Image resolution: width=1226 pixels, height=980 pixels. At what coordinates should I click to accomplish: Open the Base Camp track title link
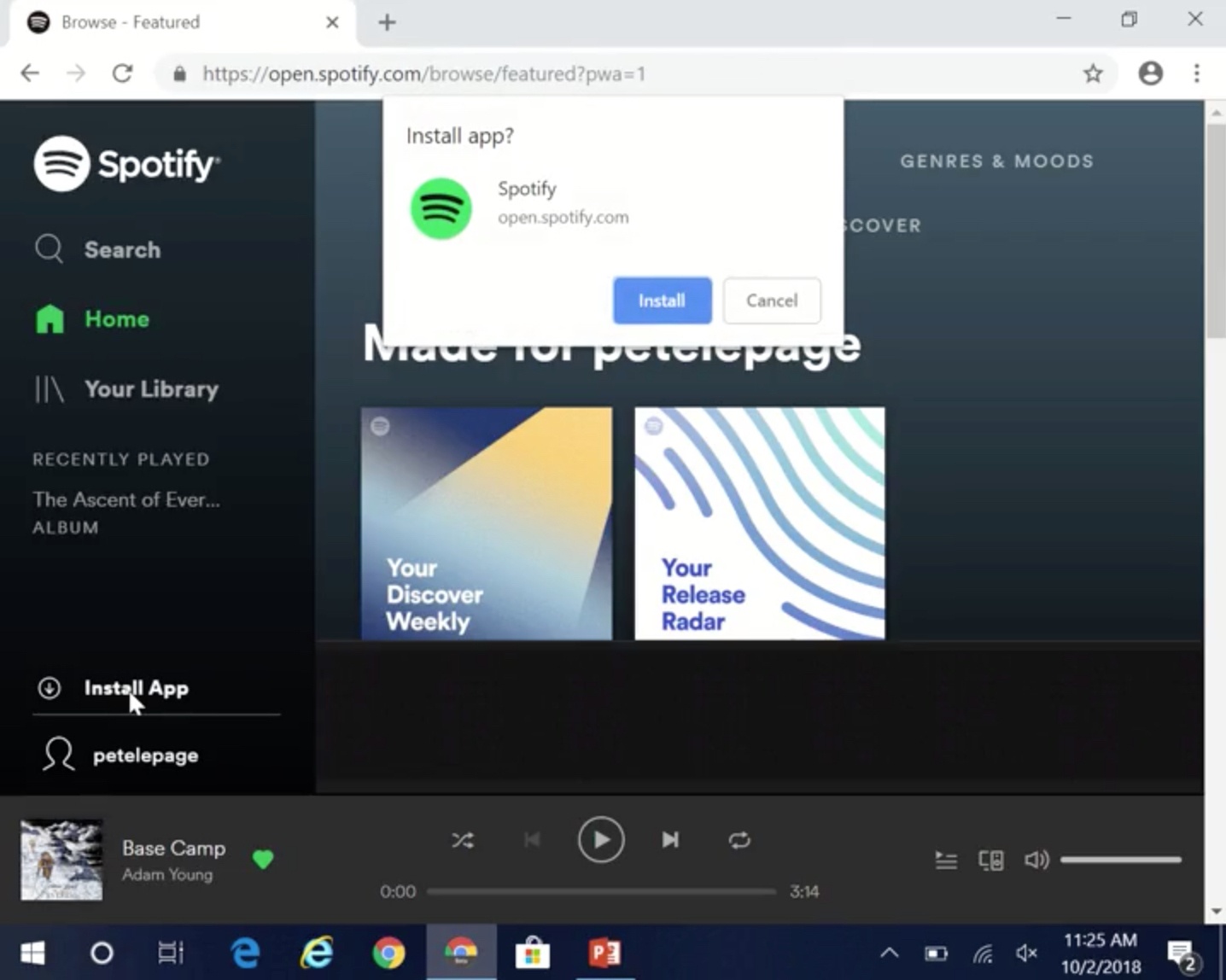[x=173, y=848]
